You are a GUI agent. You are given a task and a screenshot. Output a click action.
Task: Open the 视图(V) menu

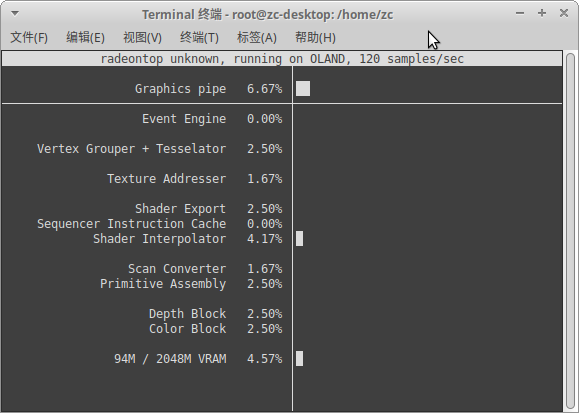[x=143, y=38]
